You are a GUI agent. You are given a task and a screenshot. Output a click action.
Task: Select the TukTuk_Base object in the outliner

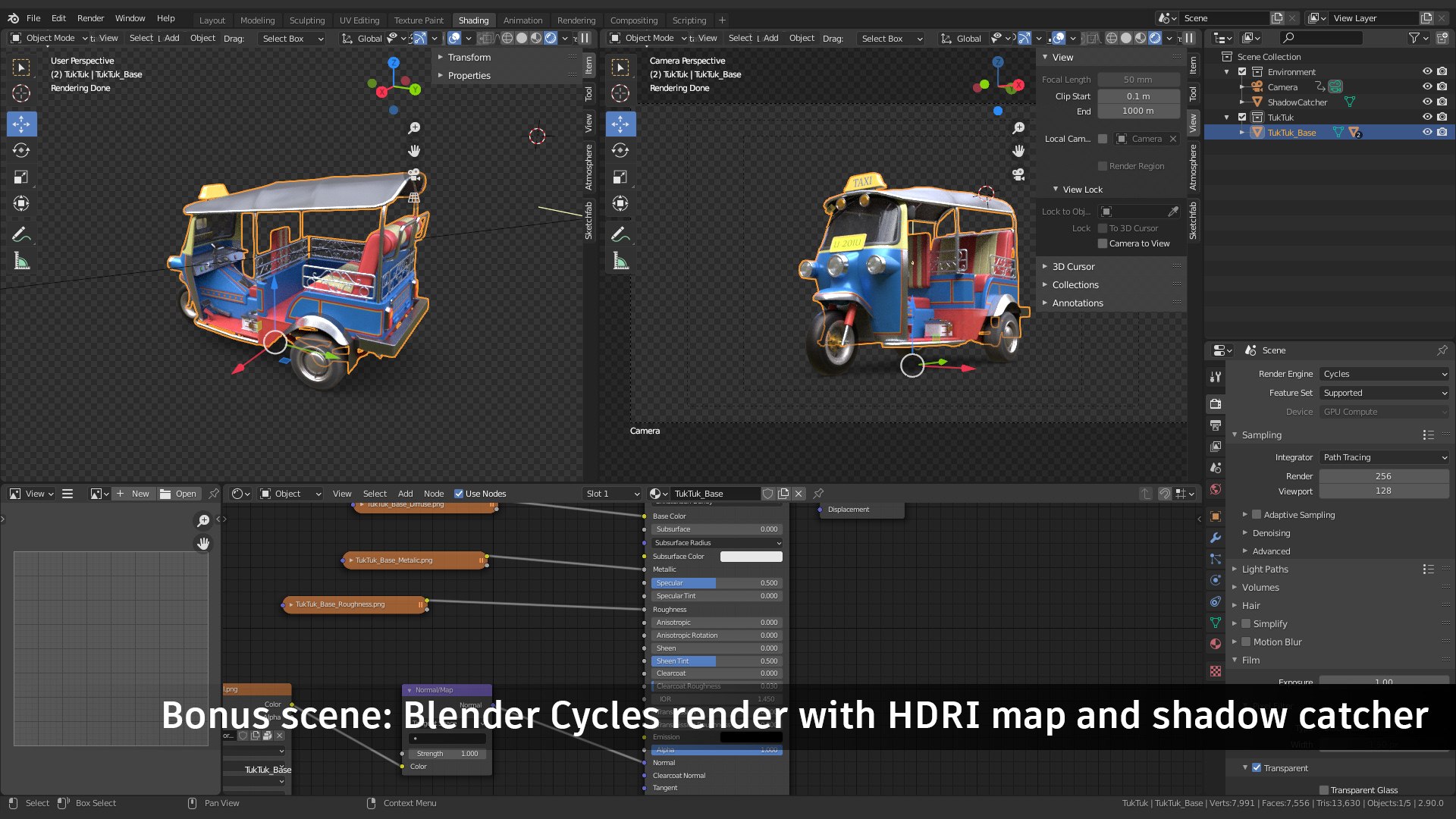pyautogui.click(x=1291, y=133)
